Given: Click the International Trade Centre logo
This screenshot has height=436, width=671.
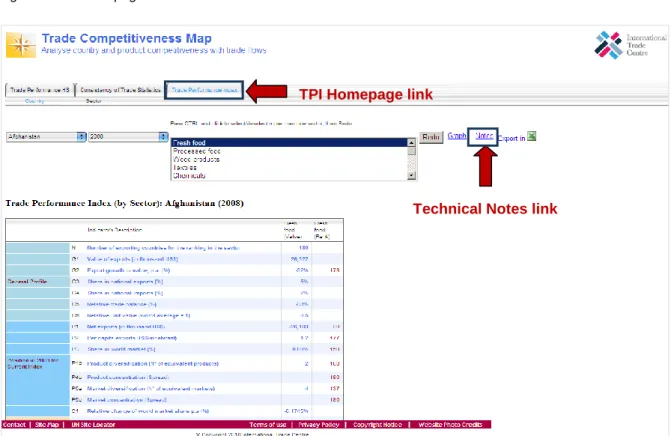Looking at the screenshot, I should tap(630, 45).
